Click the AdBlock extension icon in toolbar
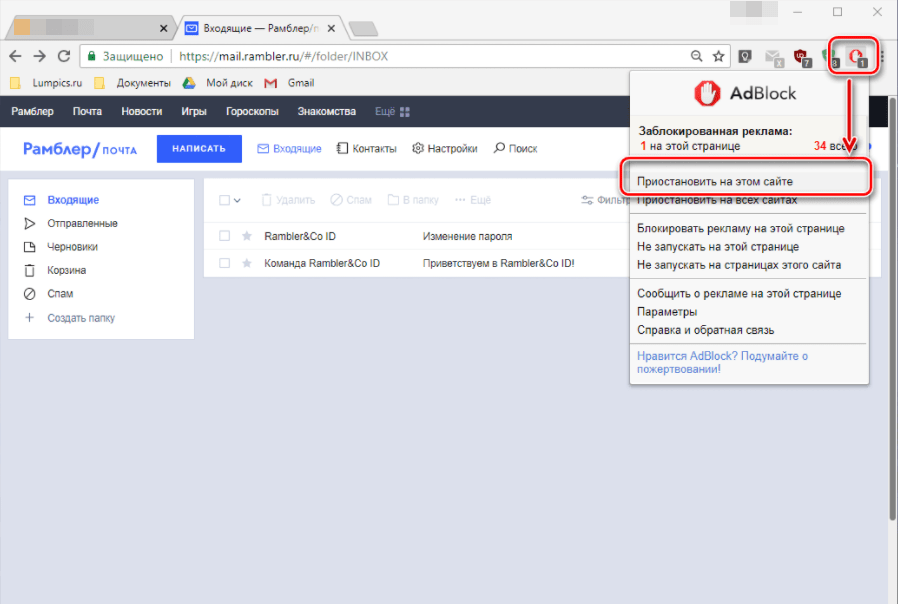Viewport: 898px width, 604px height. click(x=855, y=57)
